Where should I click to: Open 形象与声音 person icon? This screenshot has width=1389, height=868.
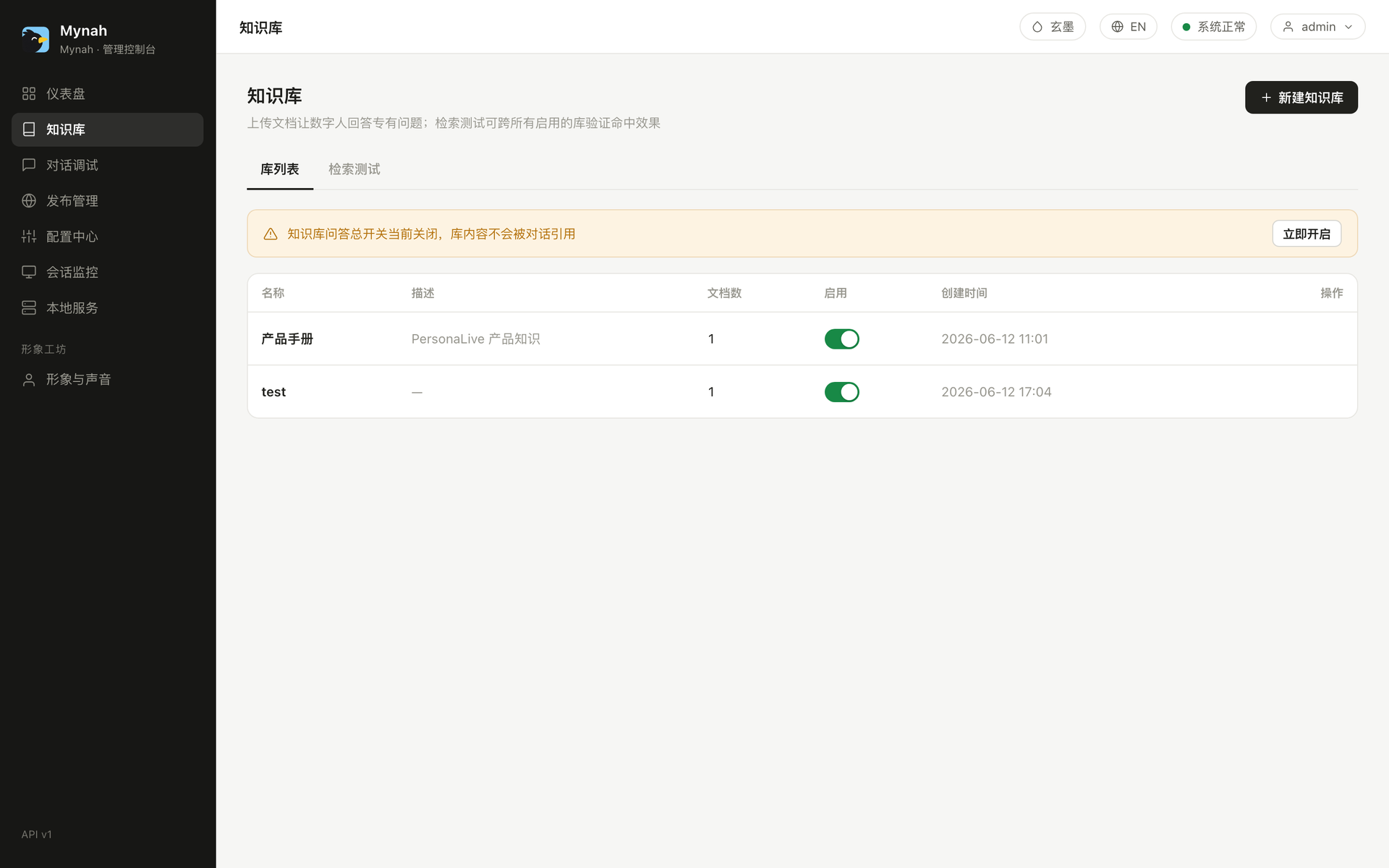point(29,379)
